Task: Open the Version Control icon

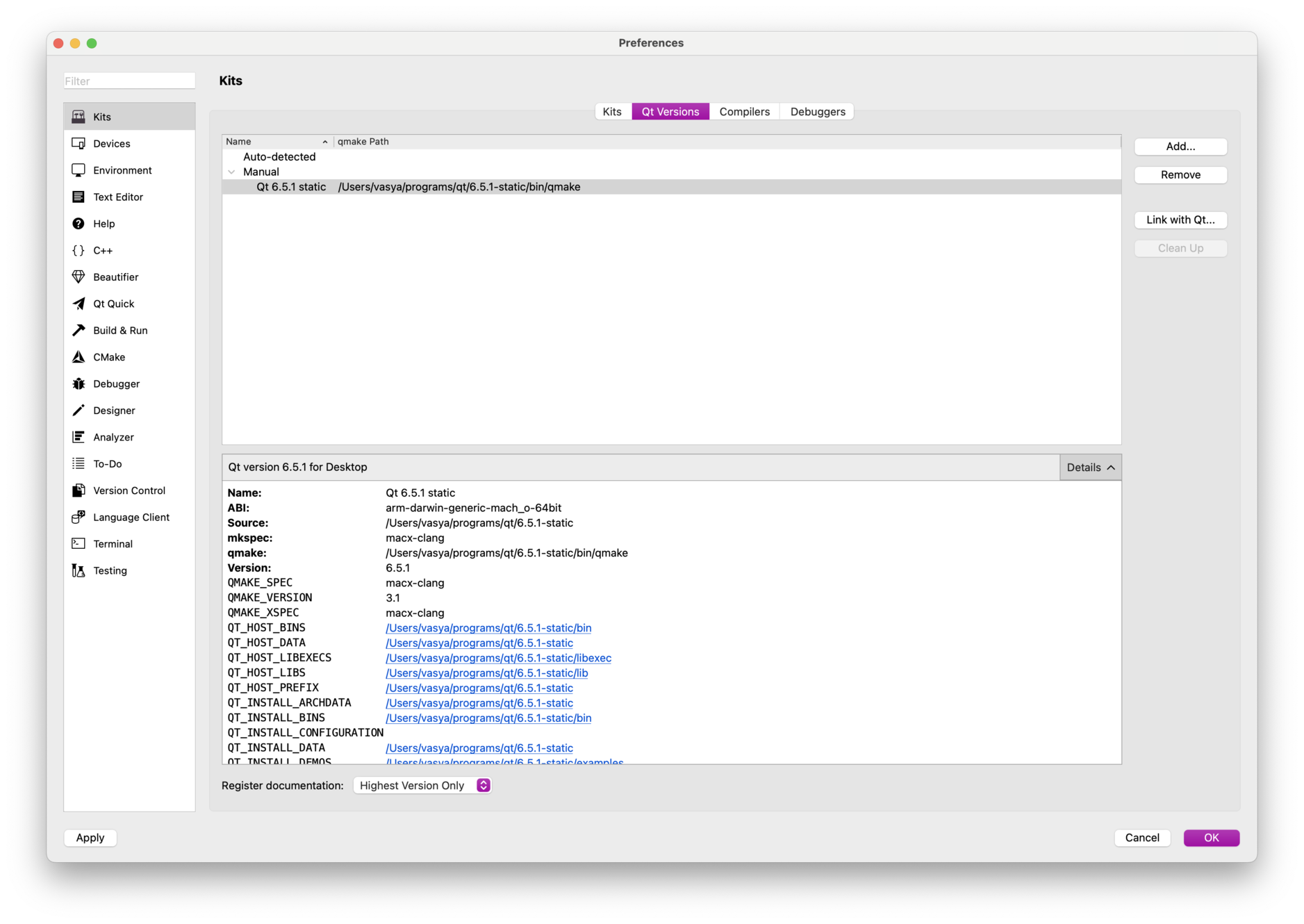Action: pos(79,490)
